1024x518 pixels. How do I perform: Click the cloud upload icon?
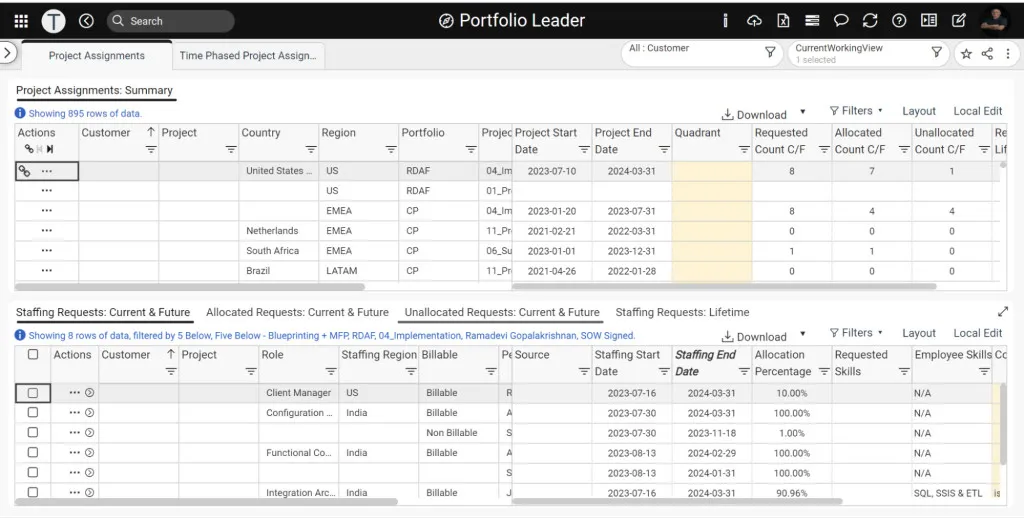point(754,21)
